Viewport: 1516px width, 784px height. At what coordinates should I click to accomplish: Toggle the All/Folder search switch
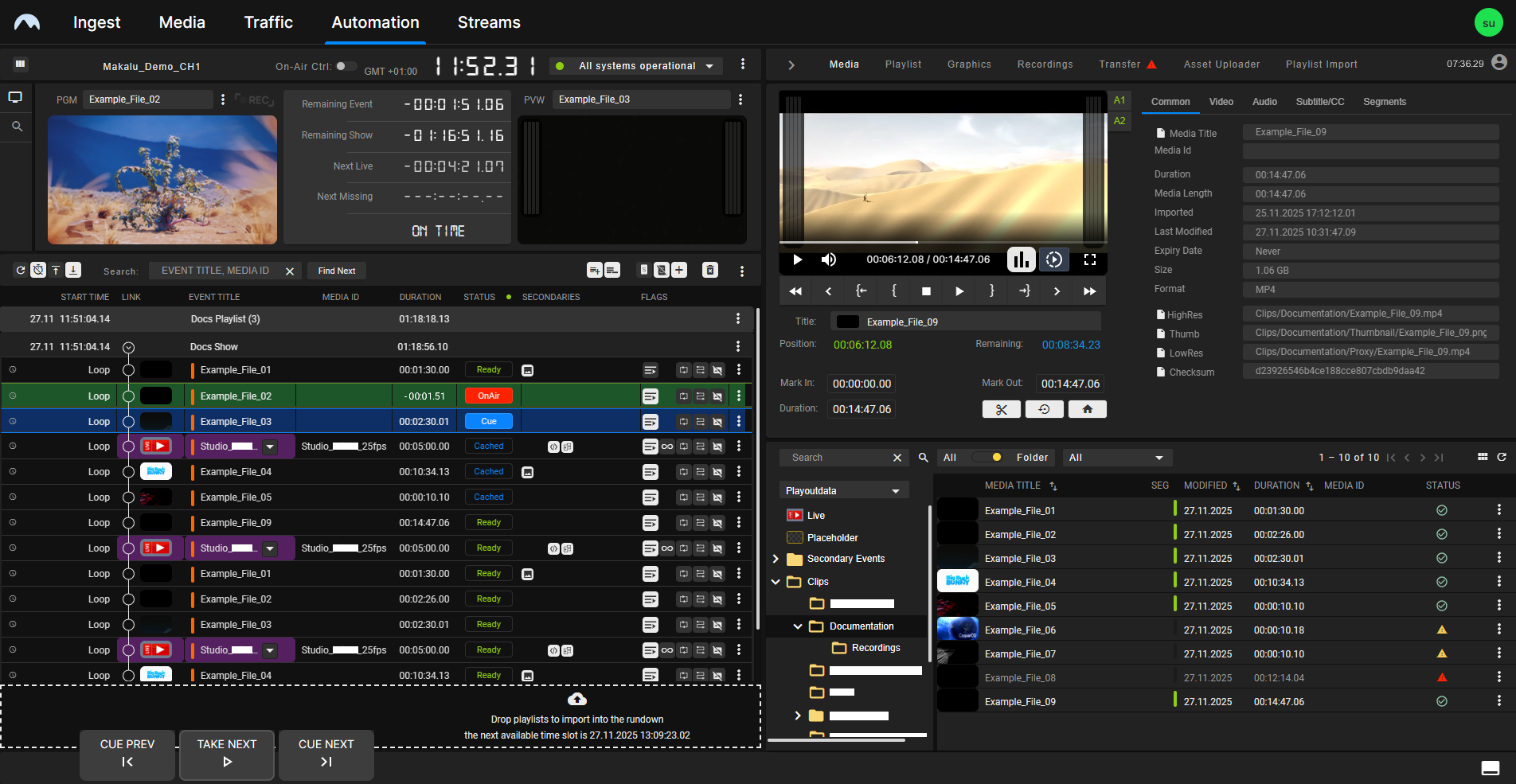click(x=987, y=457)
